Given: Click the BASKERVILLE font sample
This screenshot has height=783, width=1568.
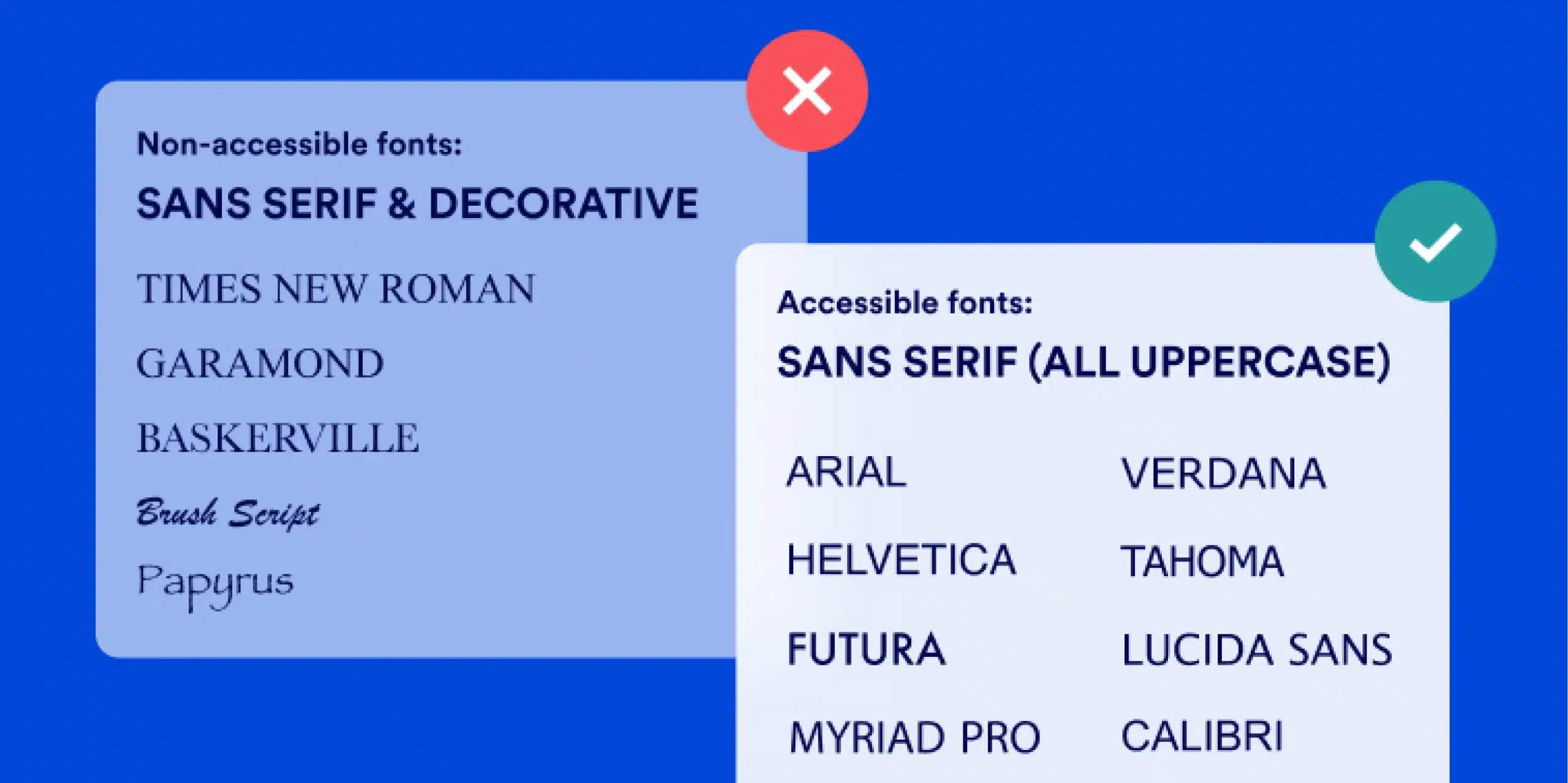Looking at the screenshot, I should (278, 438).
